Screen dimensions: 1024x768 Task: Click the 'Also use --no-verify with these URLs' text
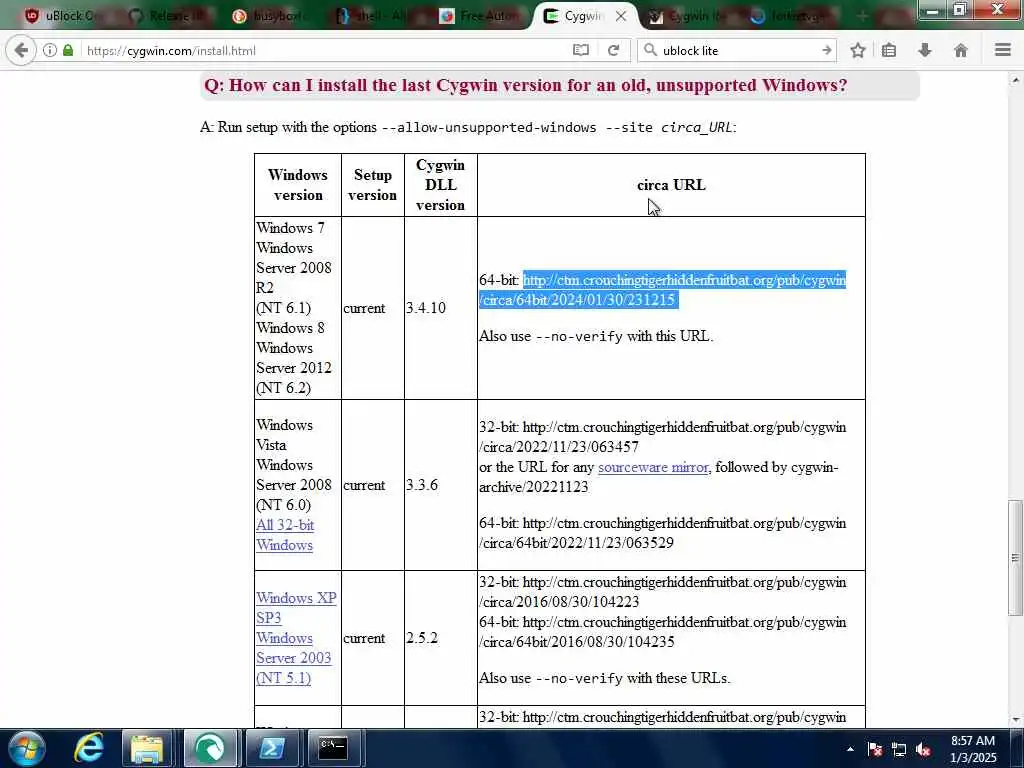pyautogui.click(x=605, y=678)
